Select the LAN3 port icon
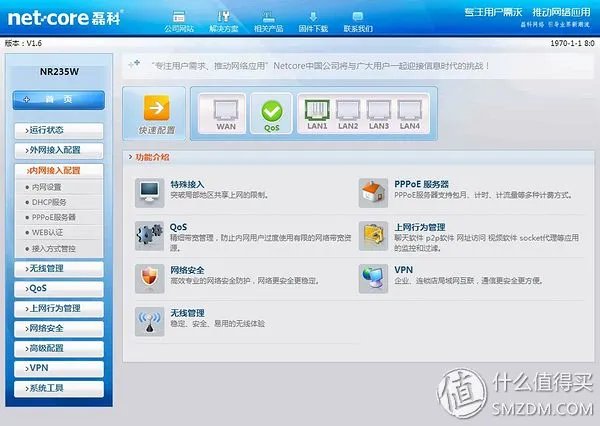This screenshot has height=426, width=600. [x=379, y=110]
